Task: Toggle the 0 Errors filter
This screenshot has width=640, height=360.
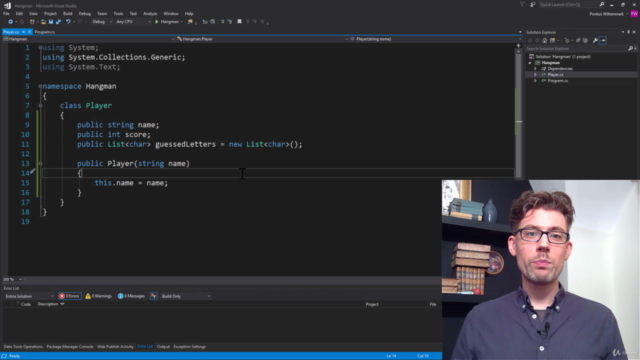Action: (69, 296)
